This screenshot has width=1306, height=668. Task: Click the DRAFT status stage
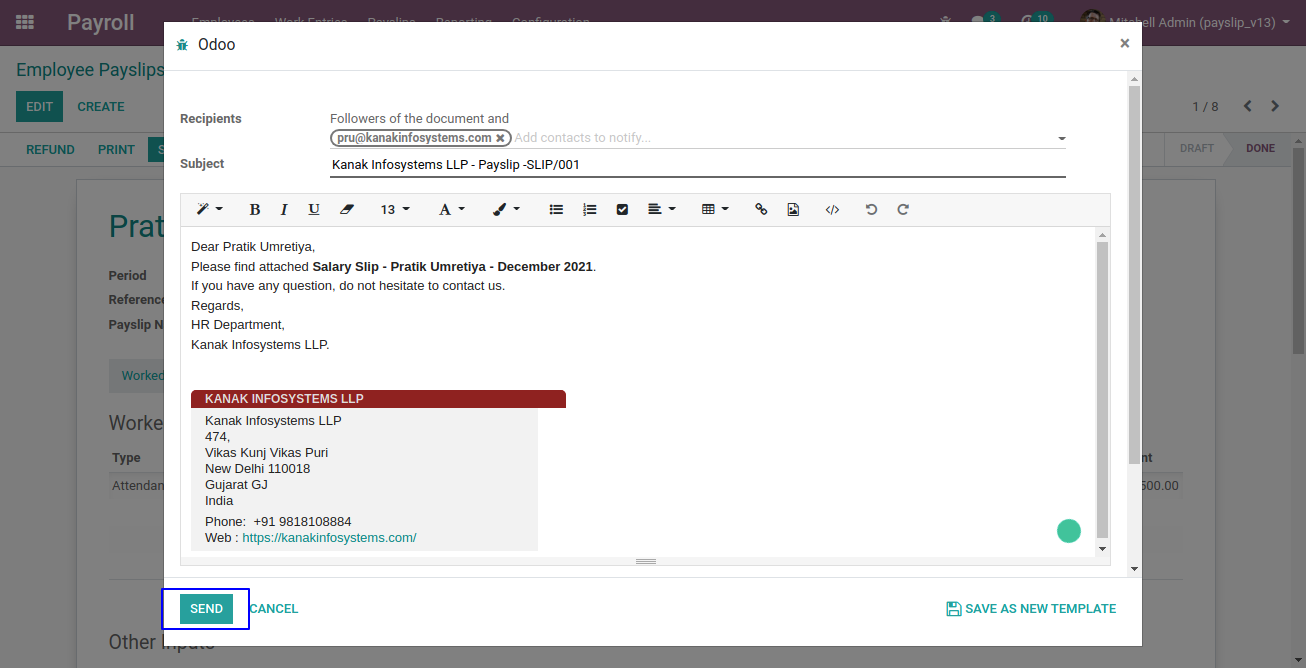point(1196,148)
